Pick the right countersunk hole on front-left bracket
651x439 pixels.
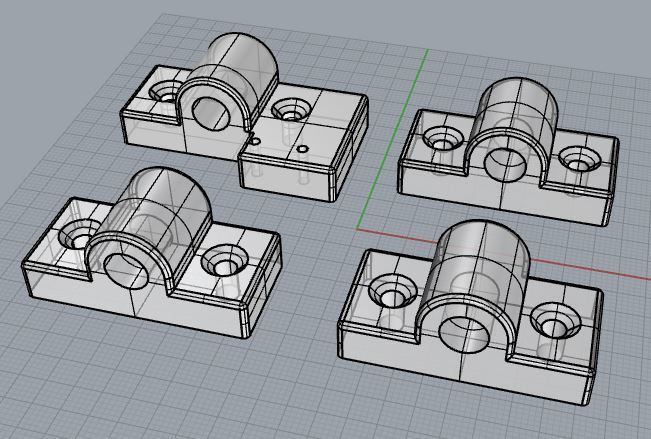[225, 260]
